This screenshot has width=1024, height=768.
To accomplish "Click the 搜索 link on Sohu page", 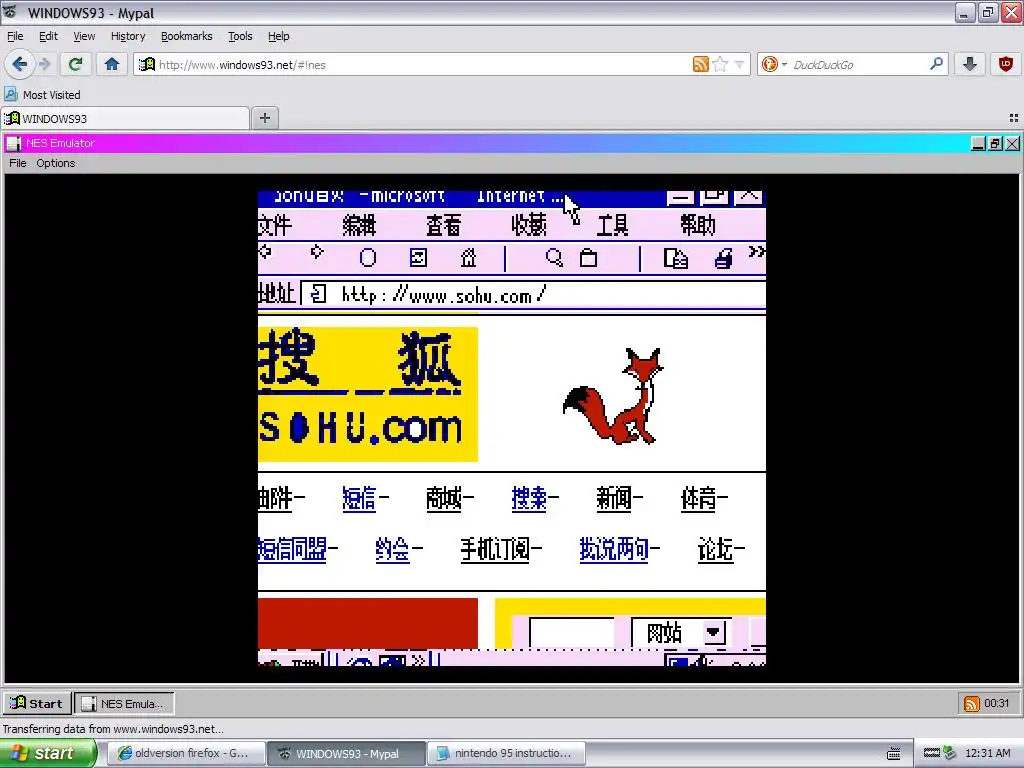I will [x=529, y=498].
